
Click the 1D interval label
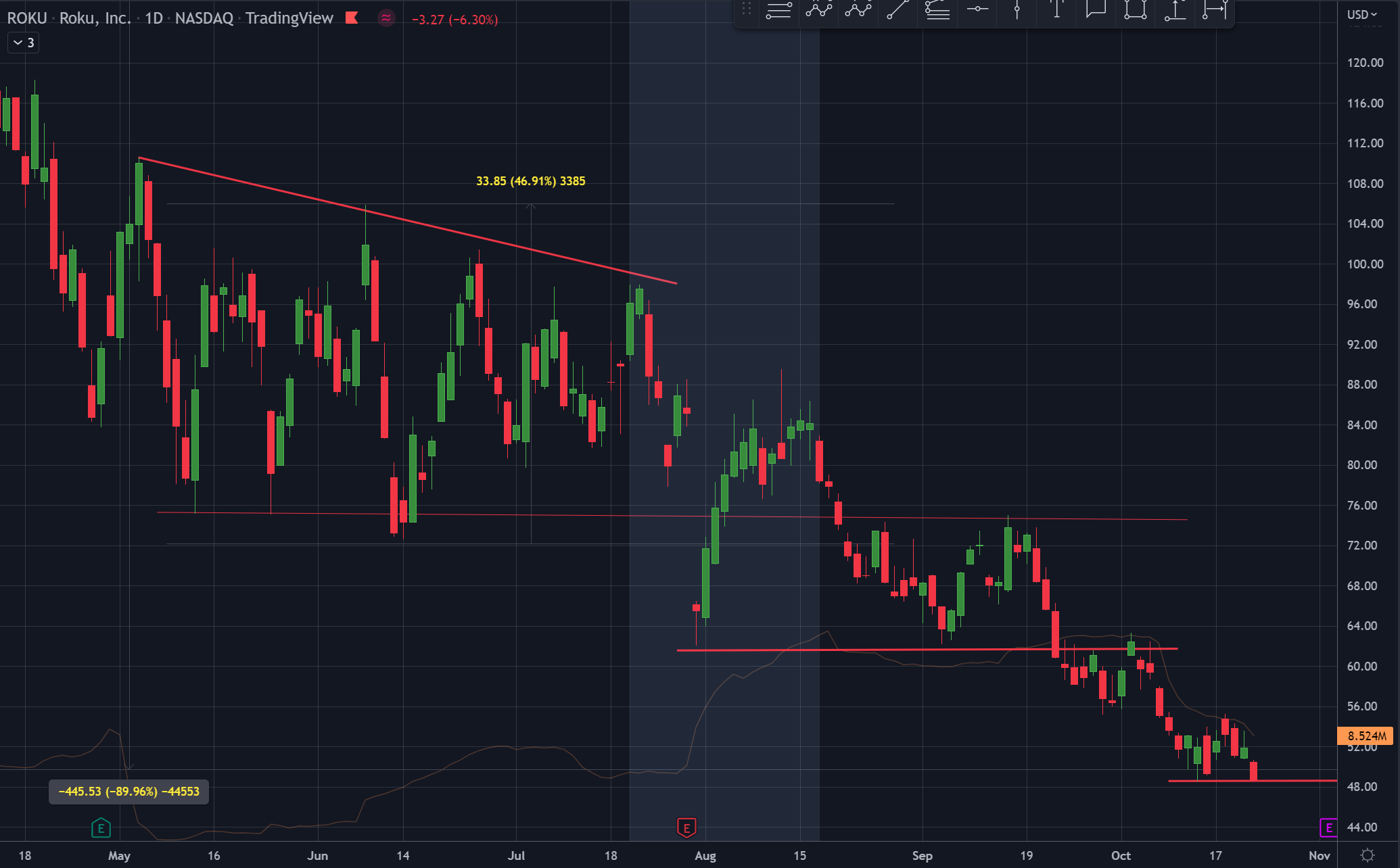coord(154,18)
